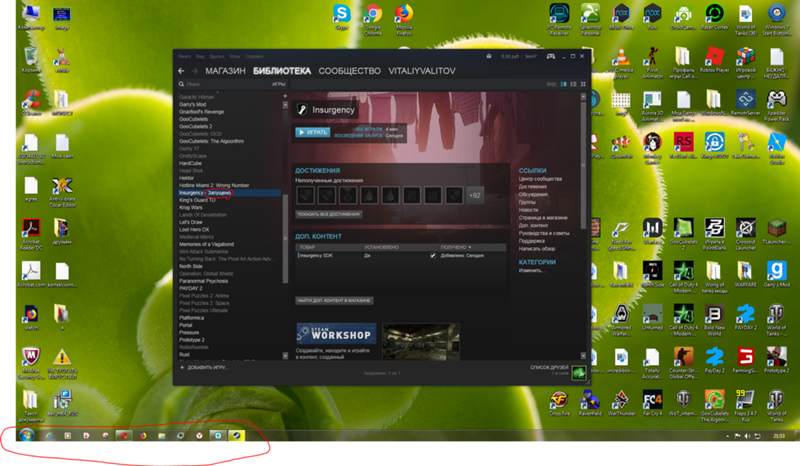Click the friends list avatar icon

tap(579, 373)
